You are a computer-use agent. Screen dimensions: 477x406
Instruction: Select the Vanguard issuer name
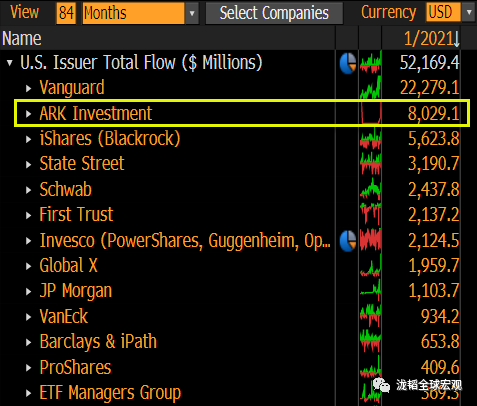[x=72, y=88]
